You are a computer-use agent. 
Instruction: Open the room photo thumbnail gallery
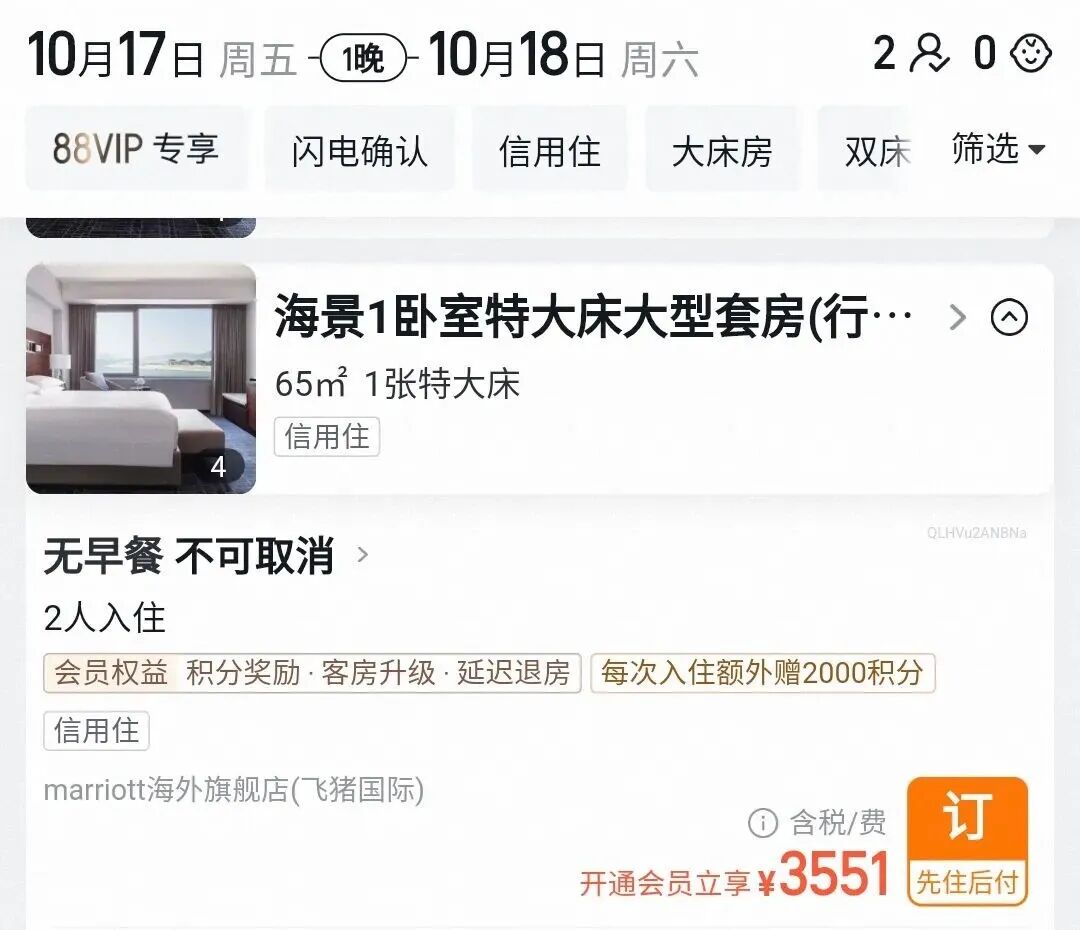141,378
